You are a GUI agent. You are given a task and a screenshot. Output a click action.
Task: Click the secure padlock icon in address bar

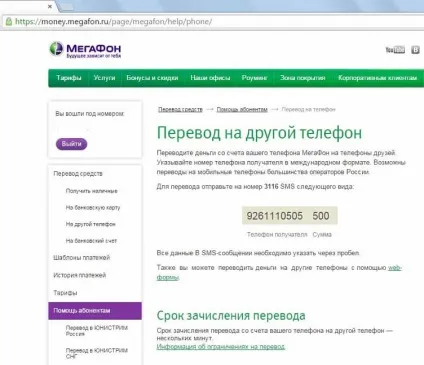[9, 22]
